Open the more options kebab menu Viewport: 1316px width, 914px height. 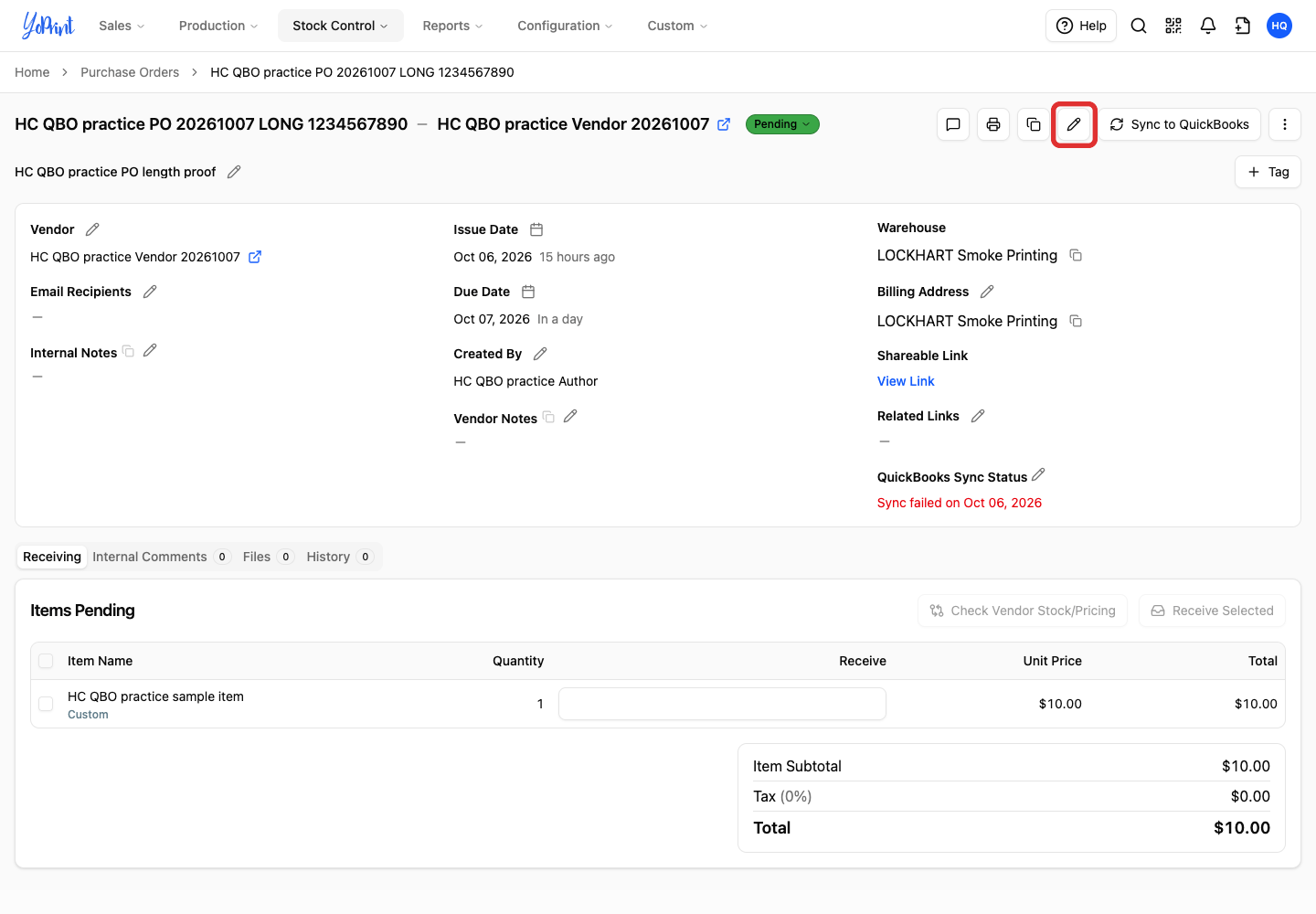coord(1285,124)
